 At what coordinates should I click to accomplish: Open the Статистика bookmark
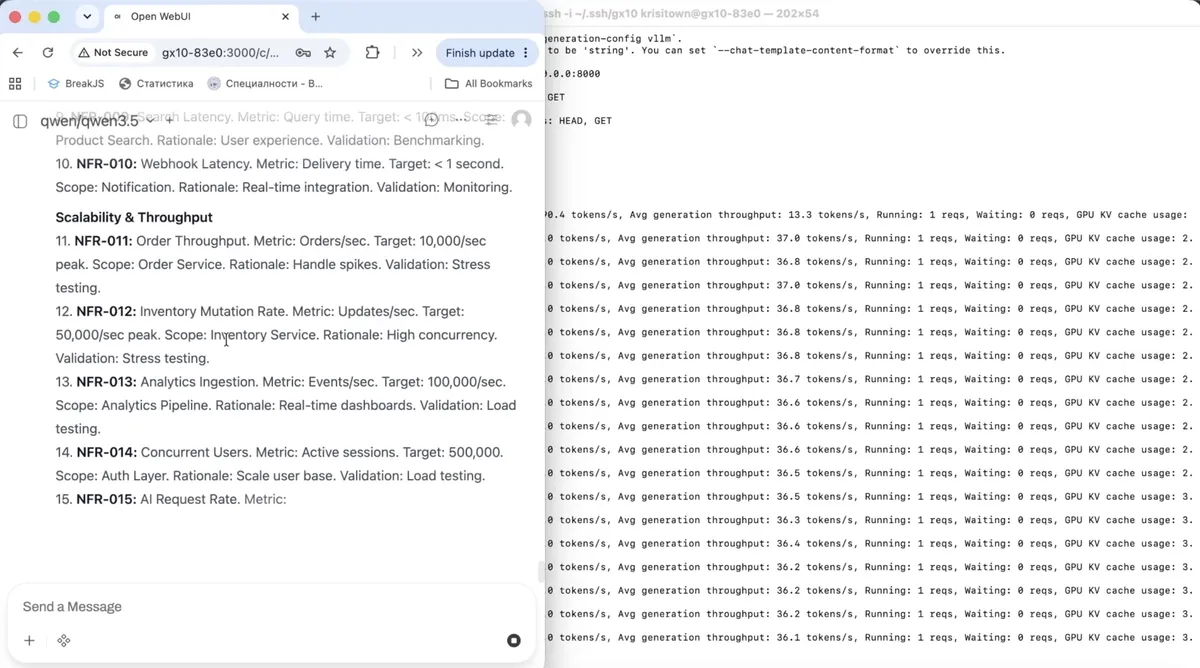156,84
